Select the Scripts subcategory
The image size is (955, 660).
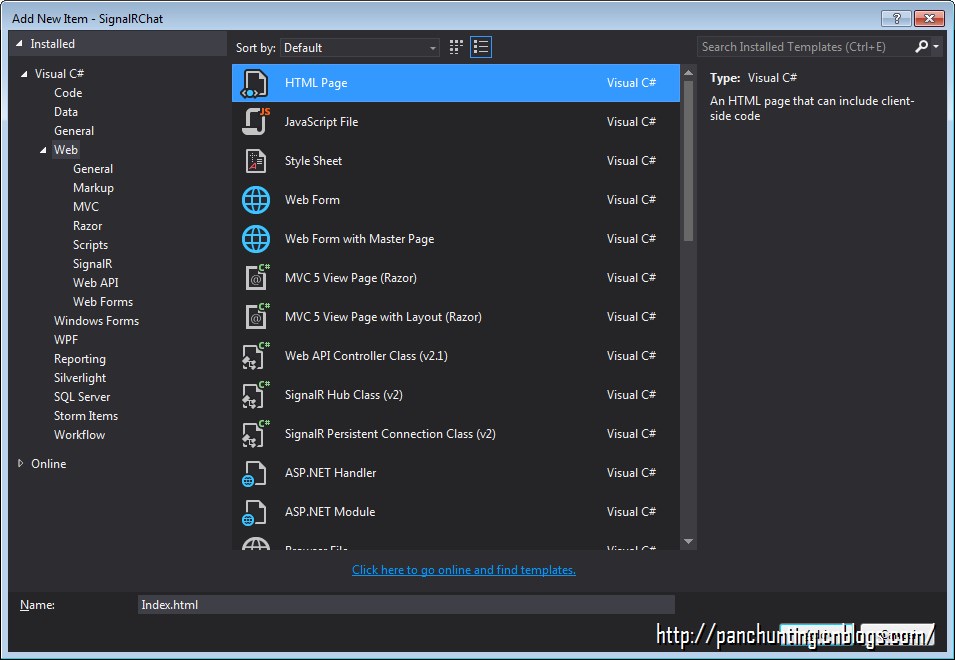tap(90, 245)
